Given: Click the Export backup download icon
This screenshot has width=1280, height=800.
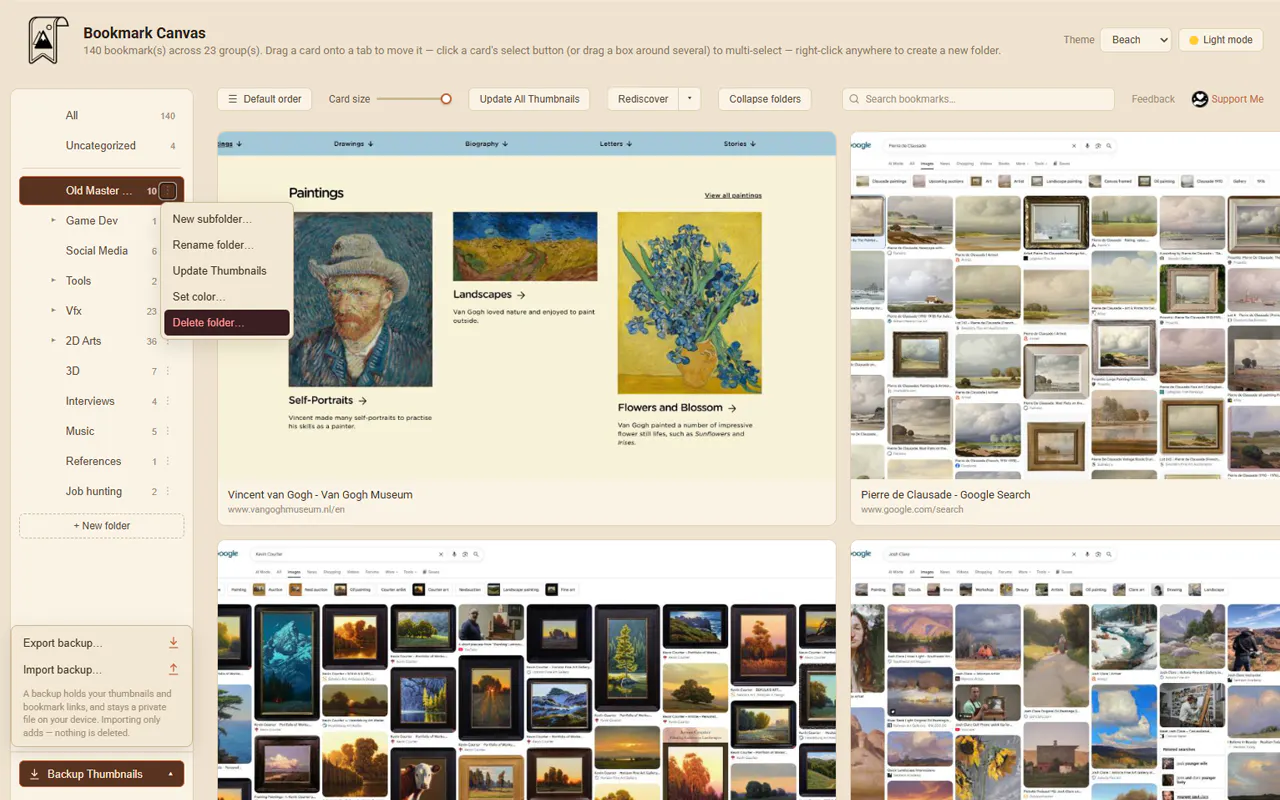Looking at the screenshot, I should click(x=173, y=643).
